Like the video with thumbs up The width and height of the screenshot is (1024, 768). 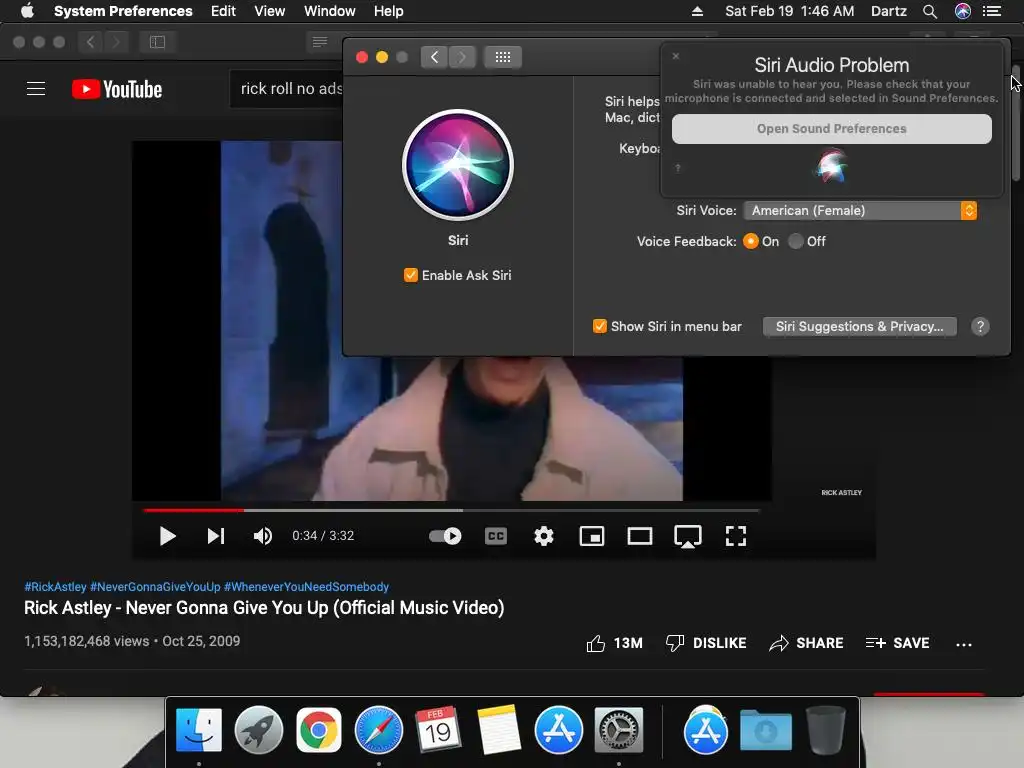[x=614, y=643]
